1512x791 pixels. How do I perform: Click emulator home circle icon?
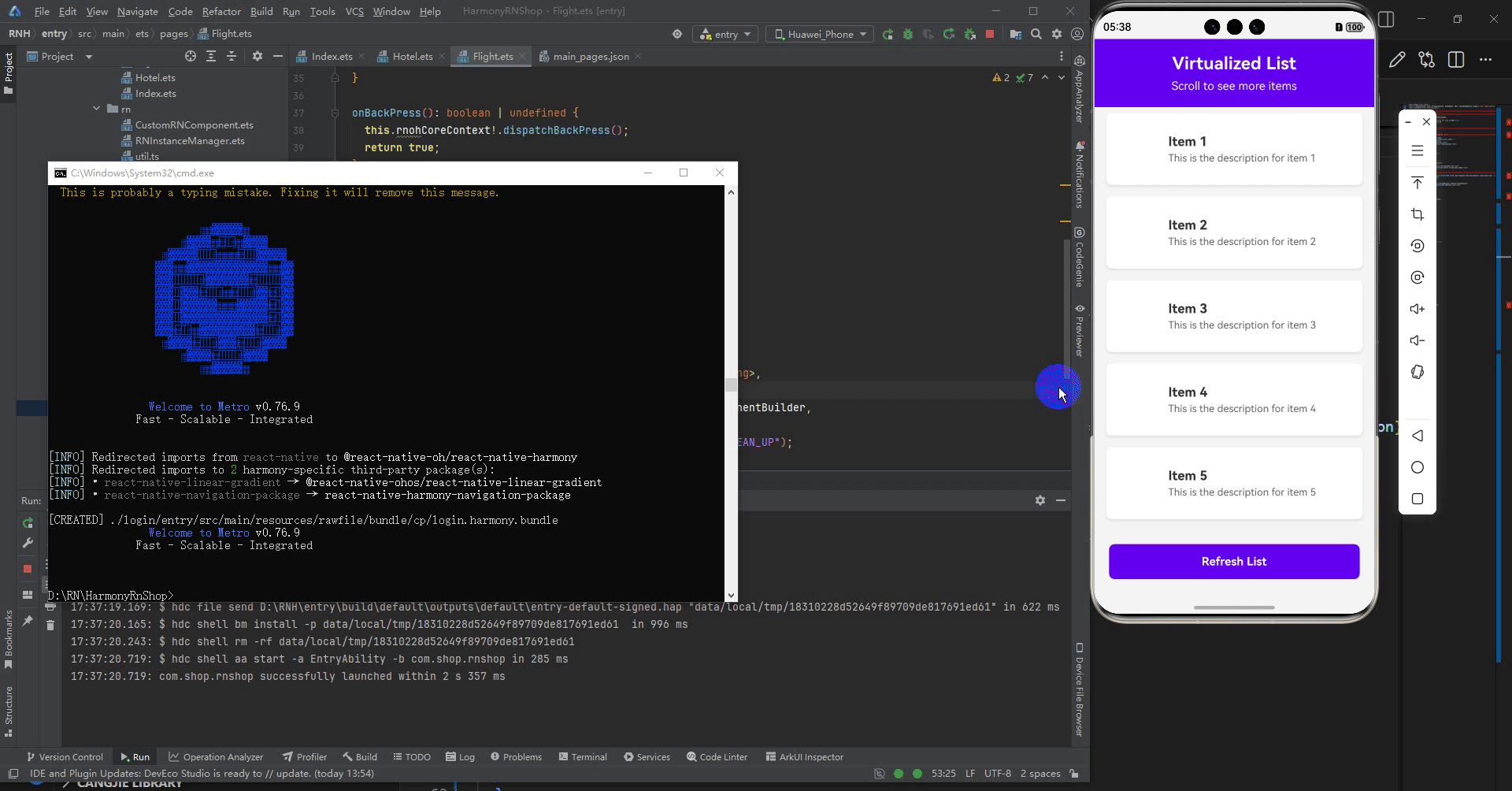click(1417, 467)
